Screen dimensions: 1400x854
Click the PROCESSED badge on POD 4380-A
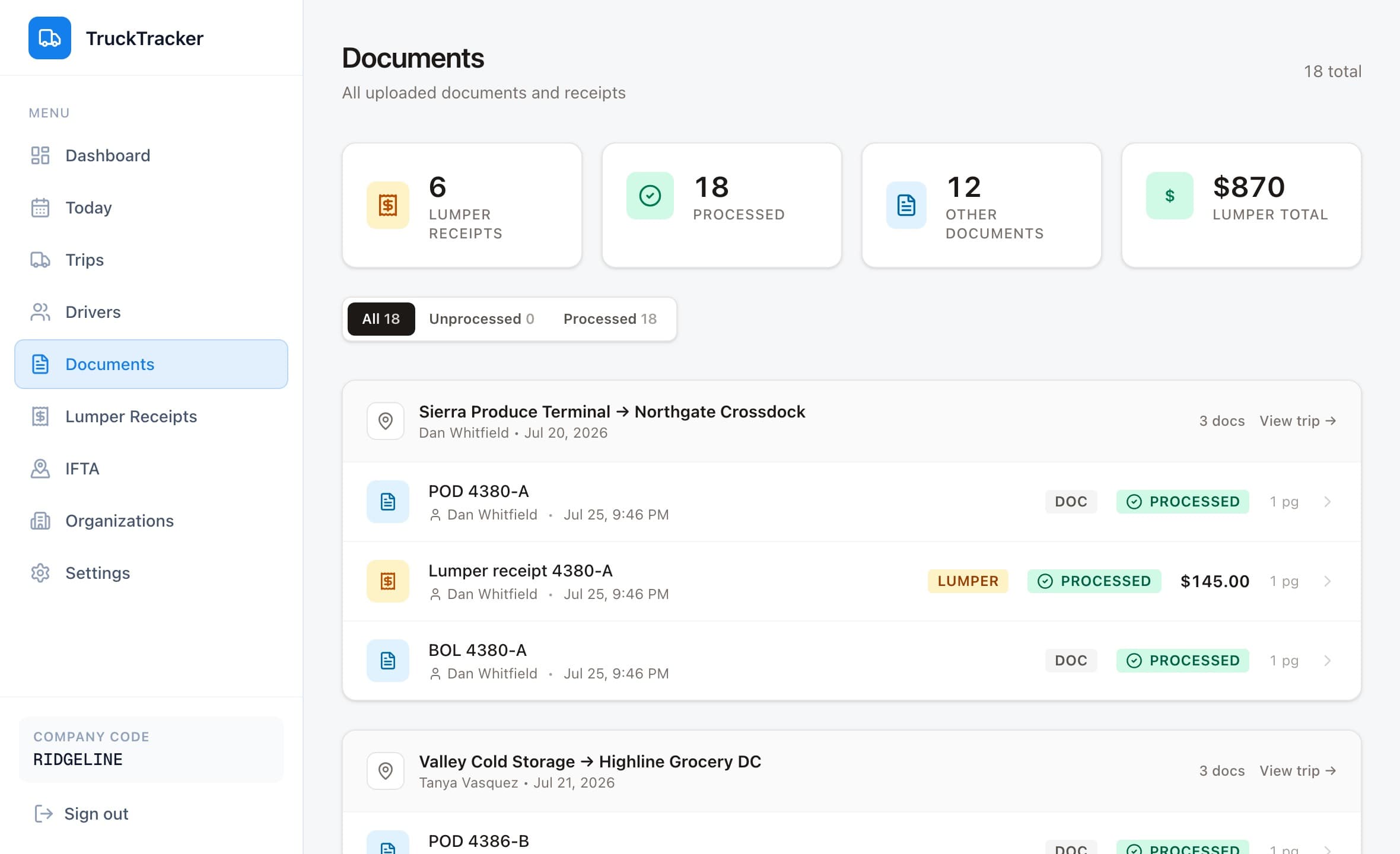click(x=1183, y=502)
